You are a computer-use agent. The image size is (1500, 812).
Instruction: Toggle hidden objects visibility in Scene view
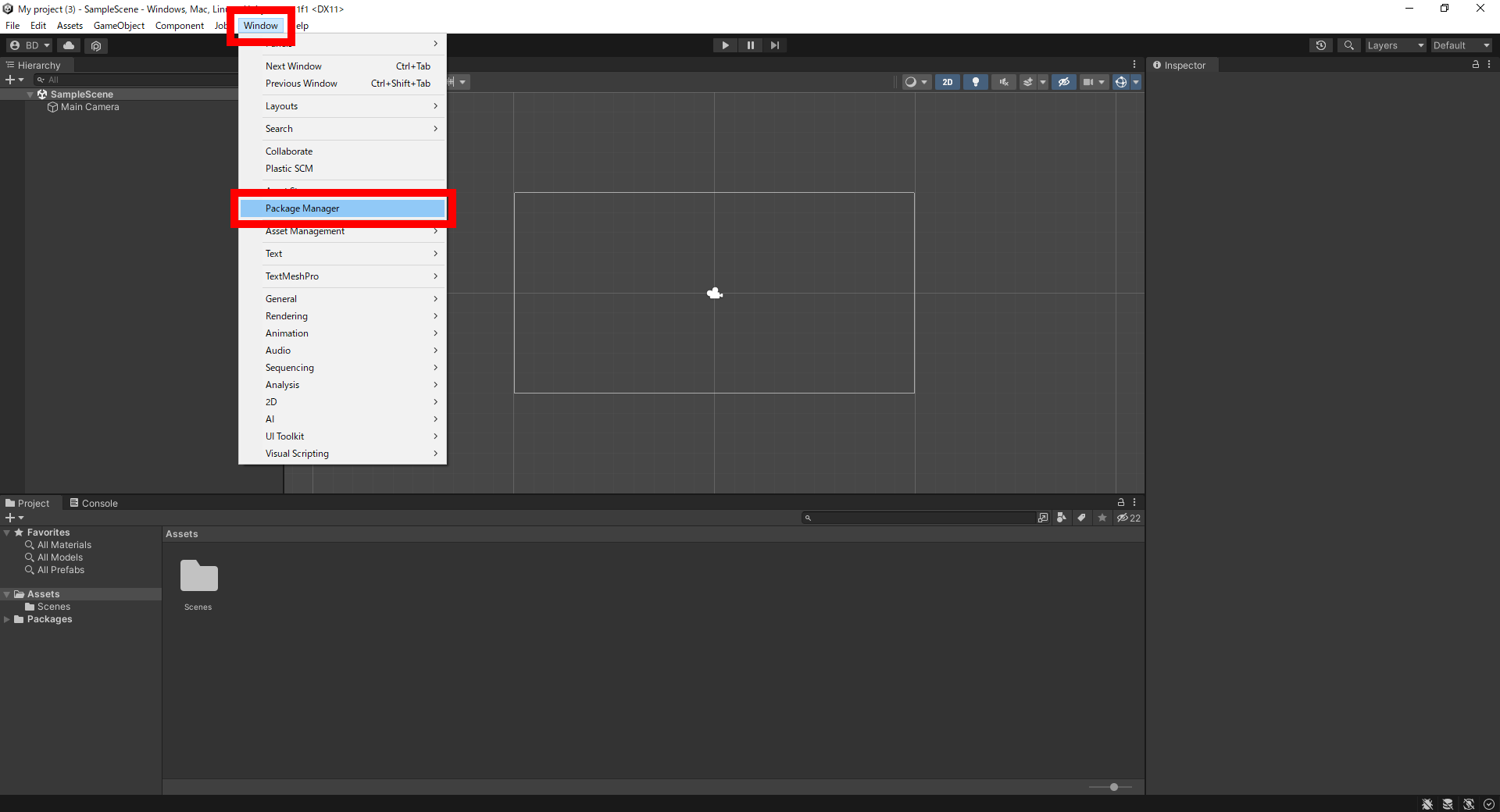tap(1064, 82)
